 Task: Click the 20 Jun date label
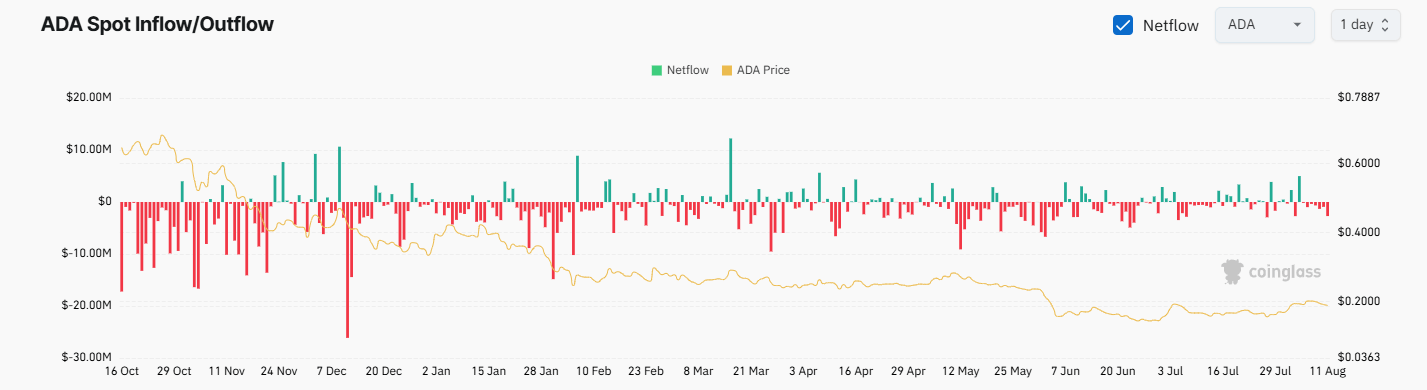point(1118,370)
